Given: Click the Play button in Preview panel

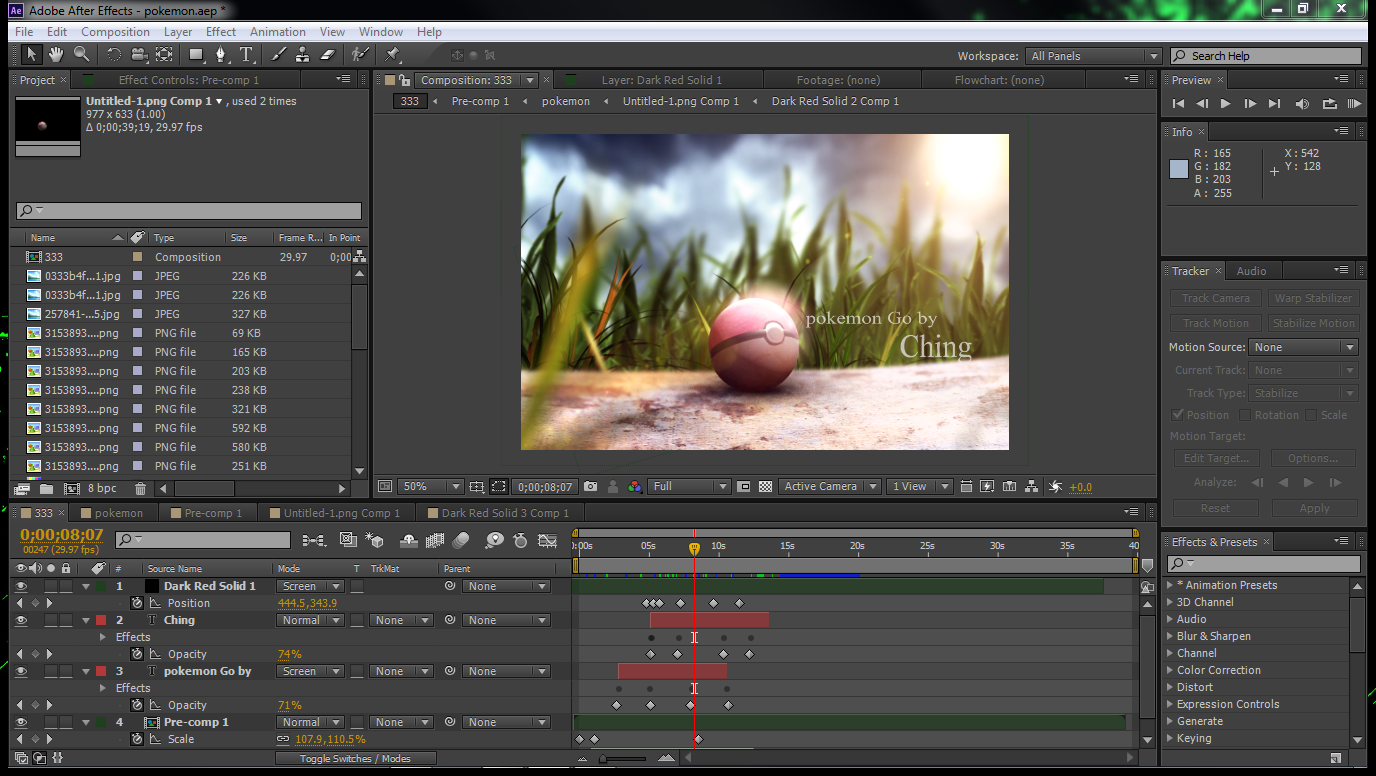Looking at the screenshot, I should click(x=1226, y=103).
